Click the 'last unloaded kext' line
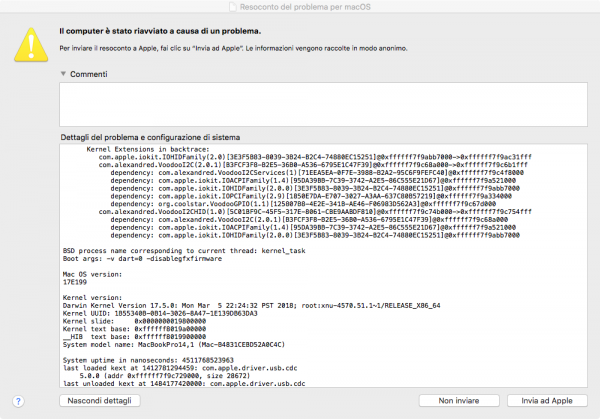The width and height of the screenshot is (600, 419). tap(184, 383)
